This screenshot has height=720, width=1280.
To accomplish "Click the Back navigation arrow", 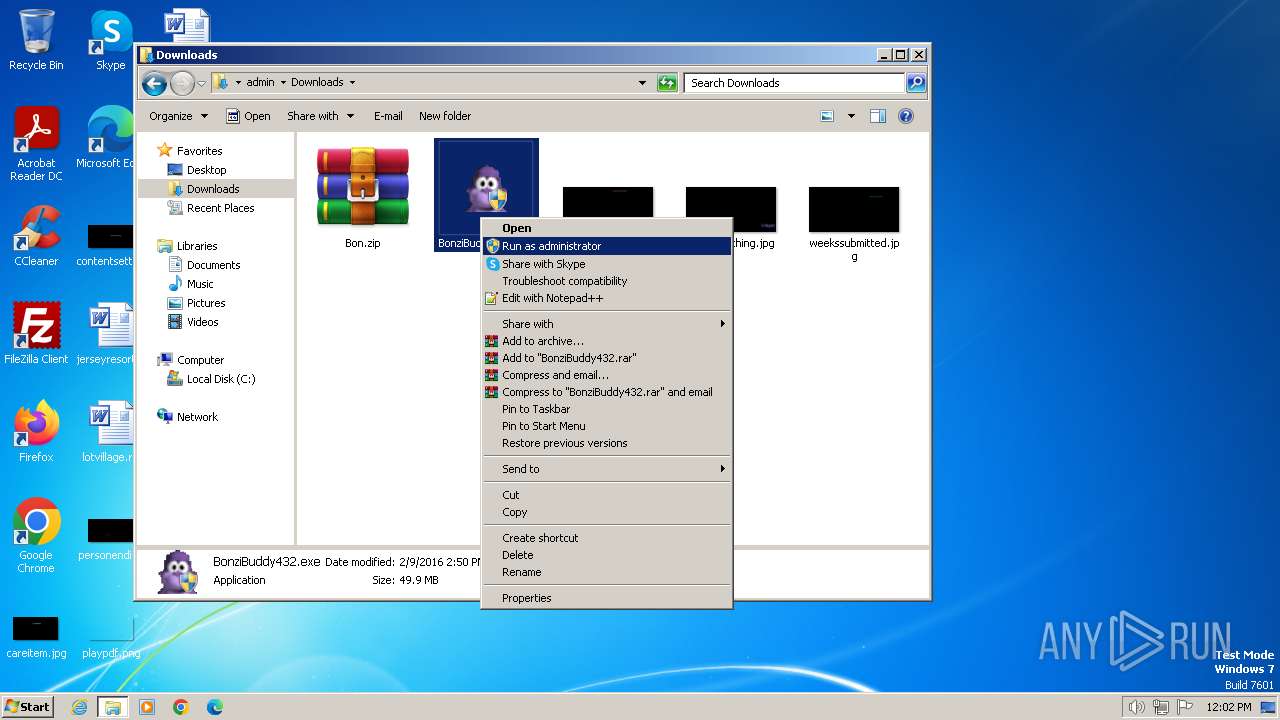I will point(154,83).
